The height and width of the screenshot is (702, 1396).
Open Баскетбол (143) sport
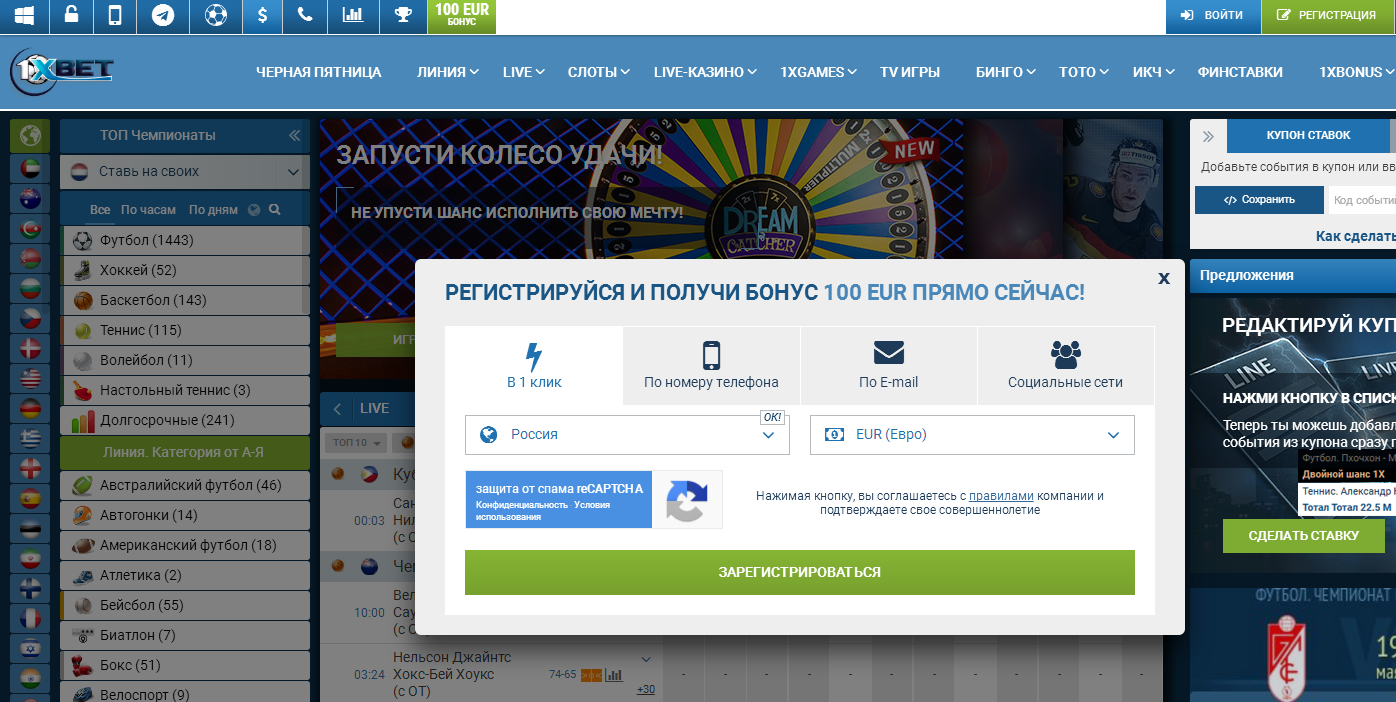185,300
